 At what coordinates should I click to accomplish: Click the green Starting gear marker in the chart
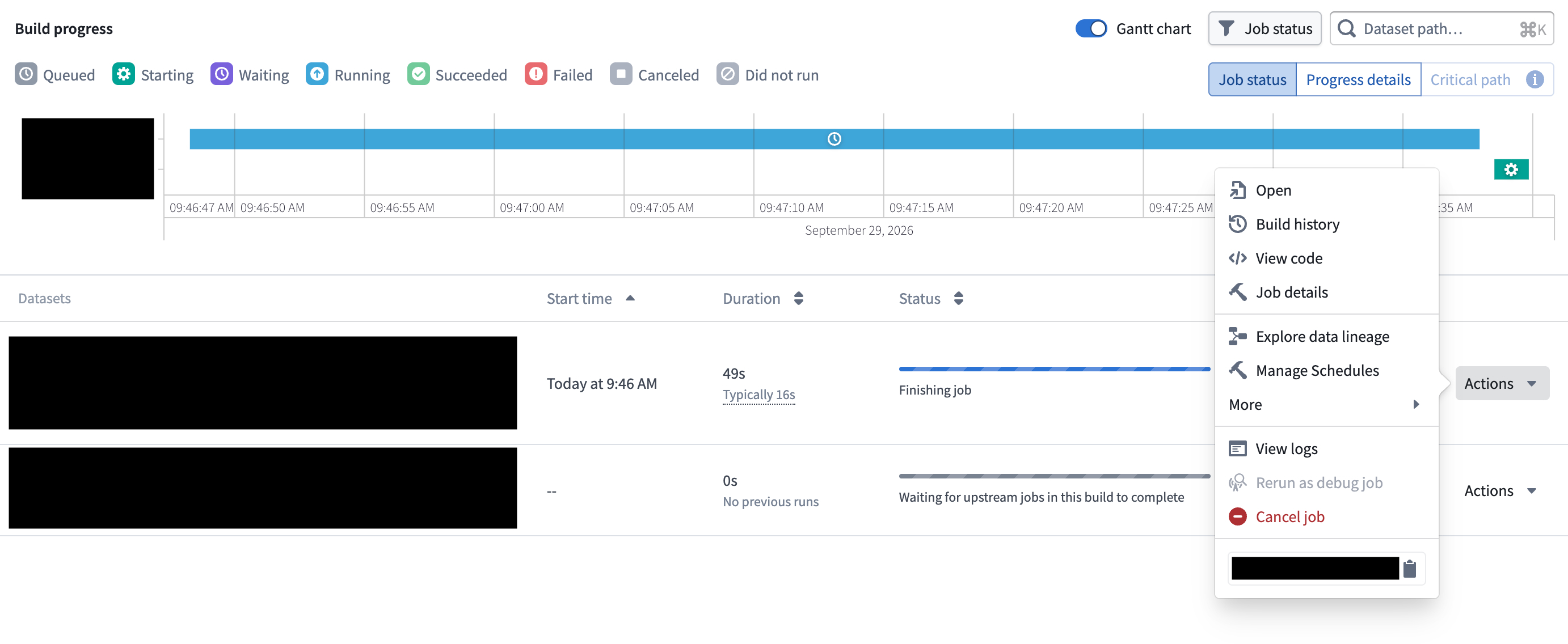click(1511, 170)
